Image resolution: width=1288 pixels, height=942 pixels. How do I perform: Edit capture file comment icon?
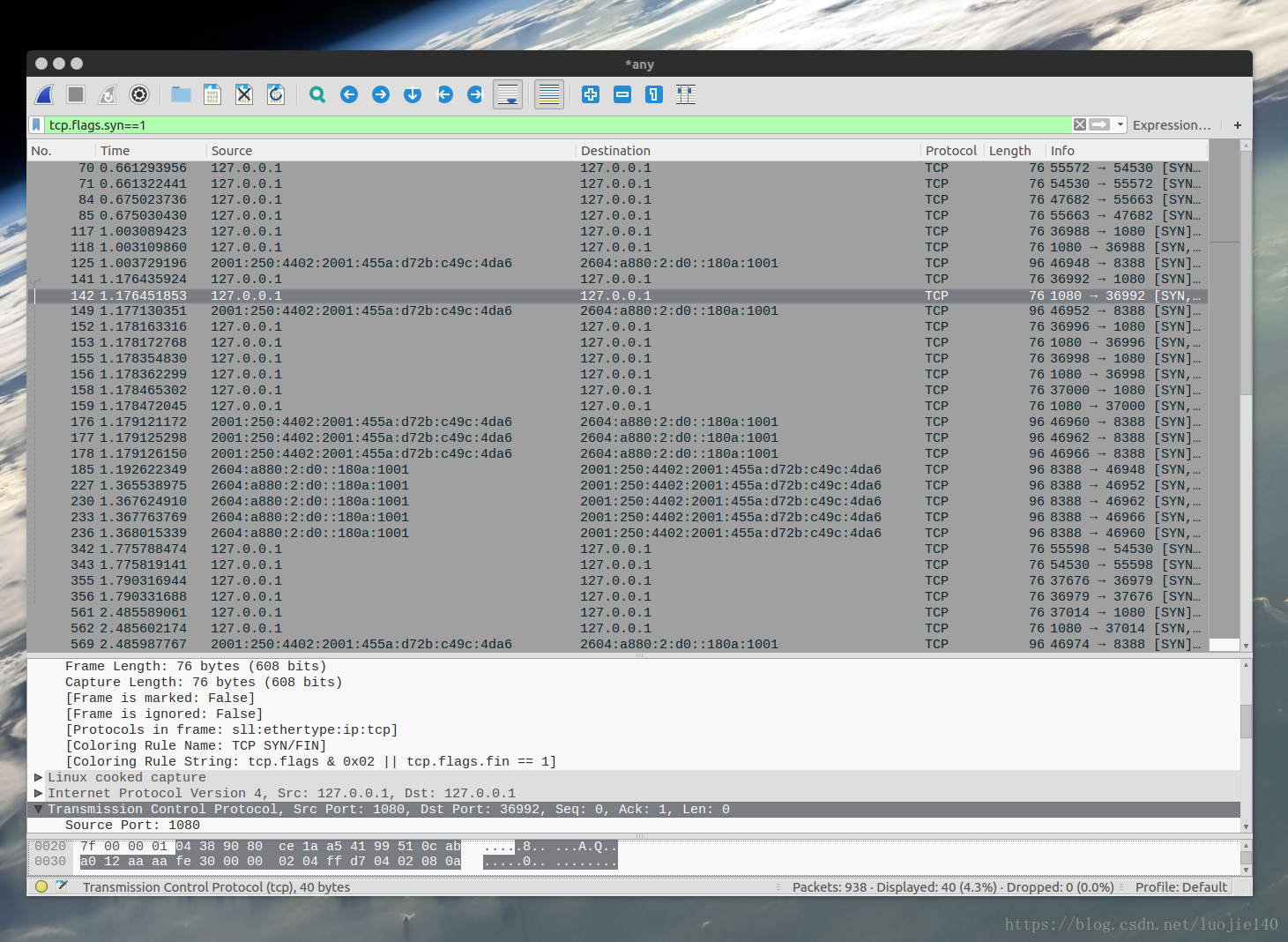[62, 886]
